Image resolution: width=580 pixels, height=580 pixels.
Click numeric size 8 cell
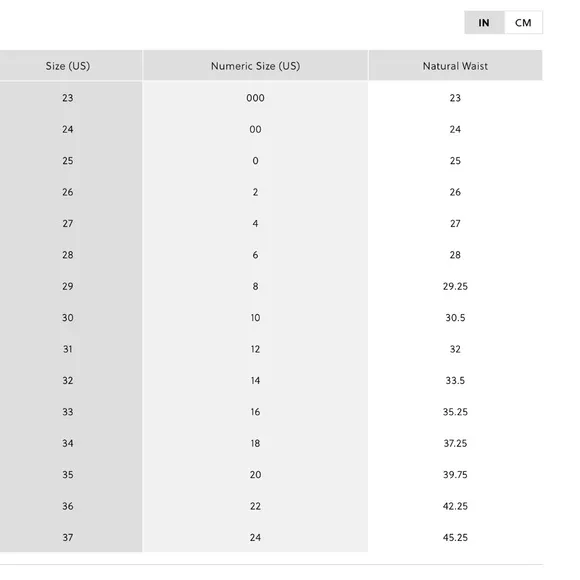click(255, 286)
